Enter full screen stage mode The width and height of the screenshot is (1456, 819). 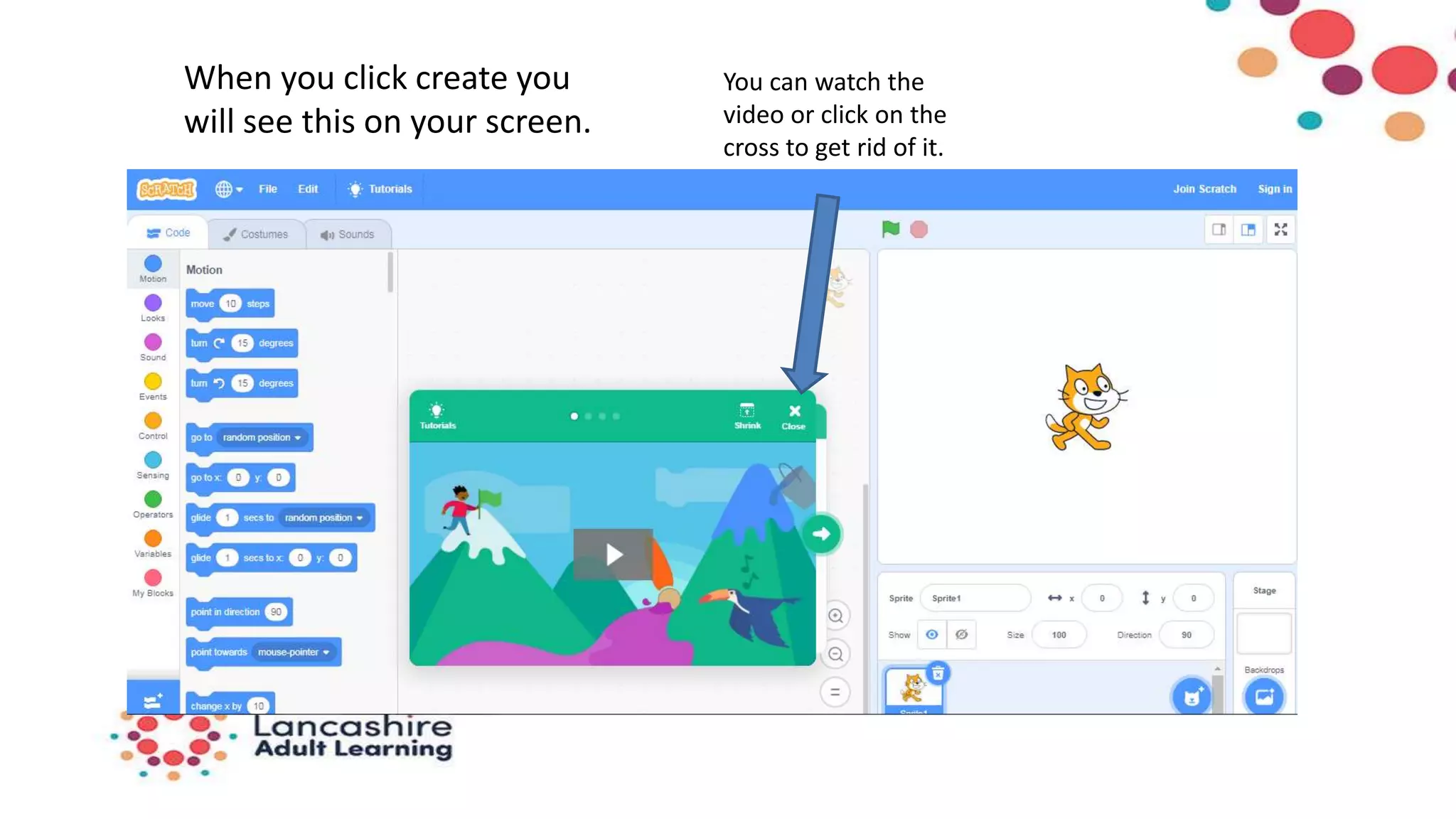pyautogui.click(x=1280, y=229)
